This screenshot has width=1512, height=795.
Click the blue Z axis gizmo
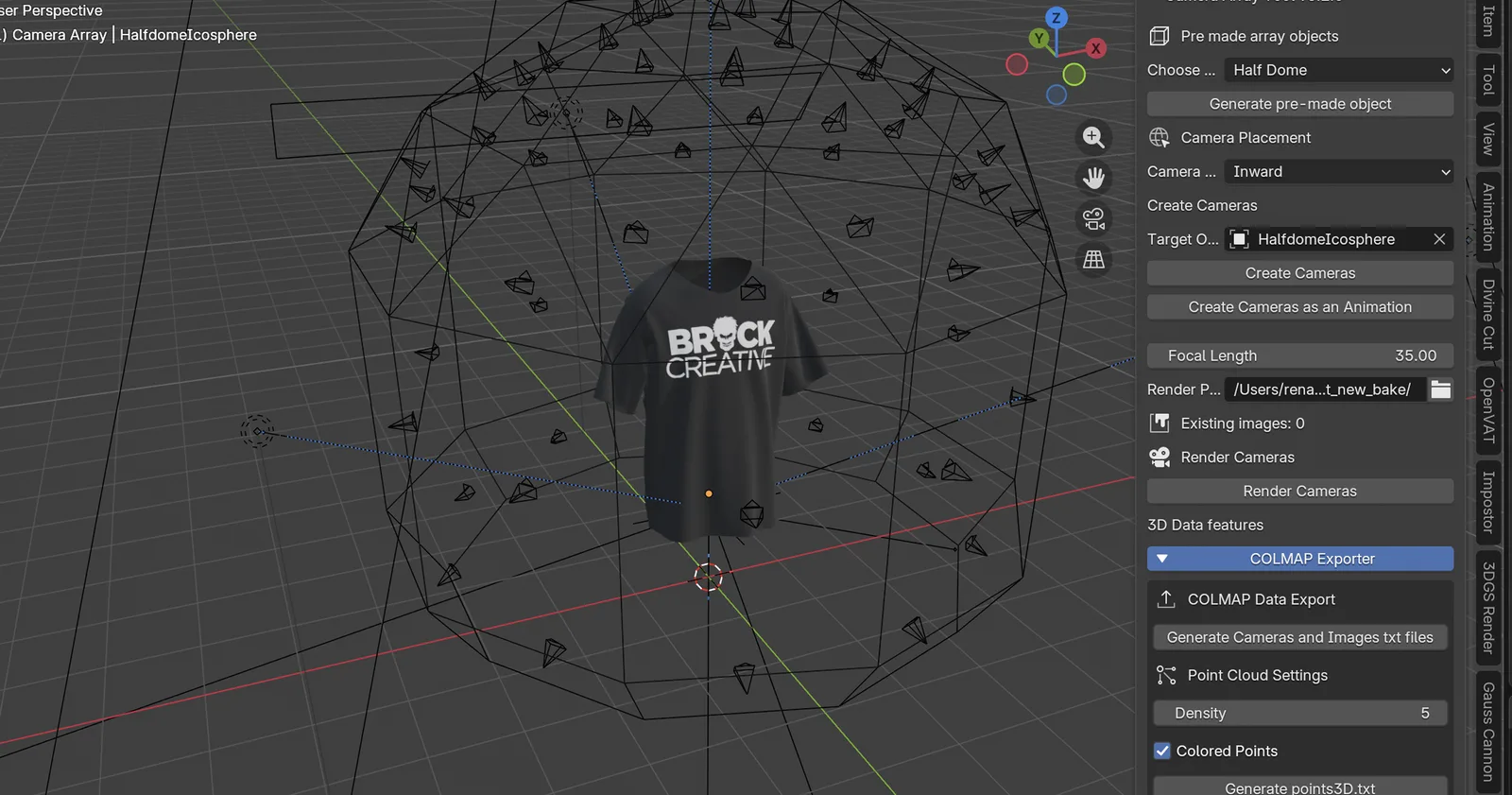click(1057, 17)
